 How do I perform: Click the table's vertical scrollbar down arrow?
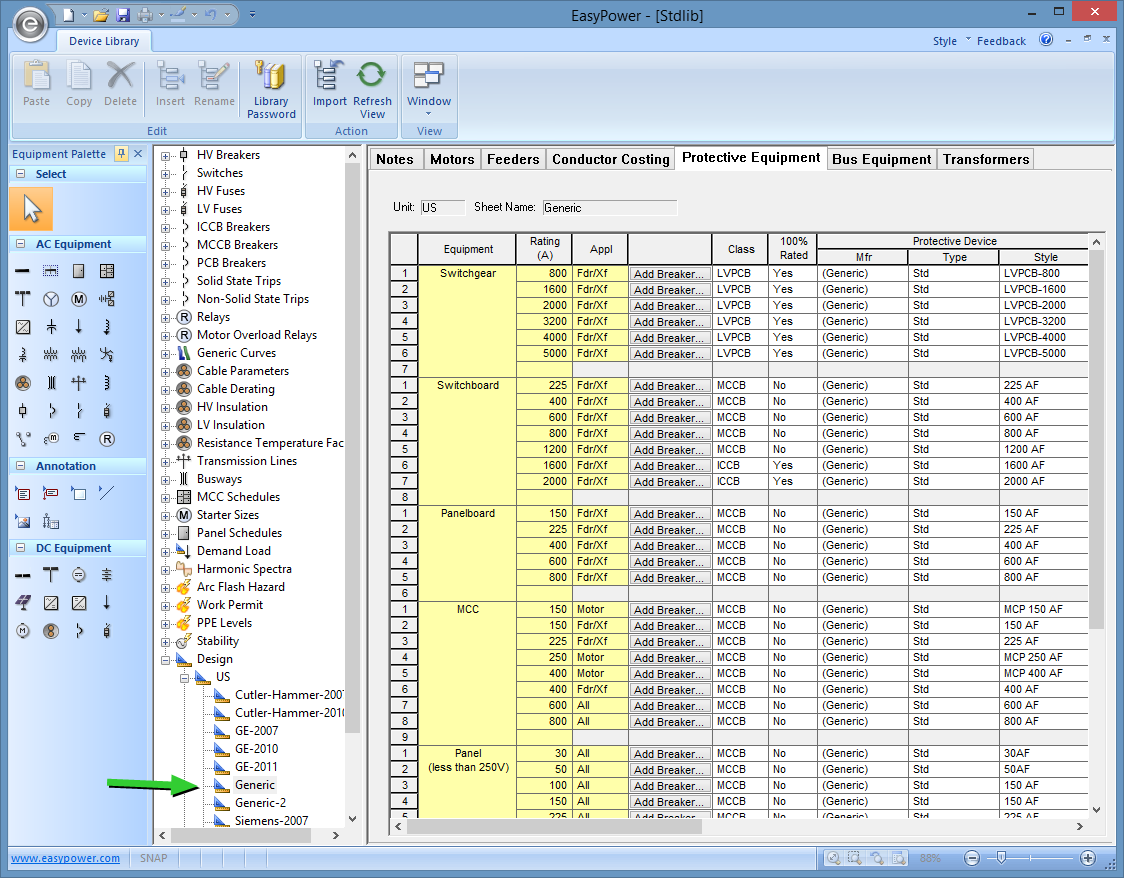click(1096, 810)
